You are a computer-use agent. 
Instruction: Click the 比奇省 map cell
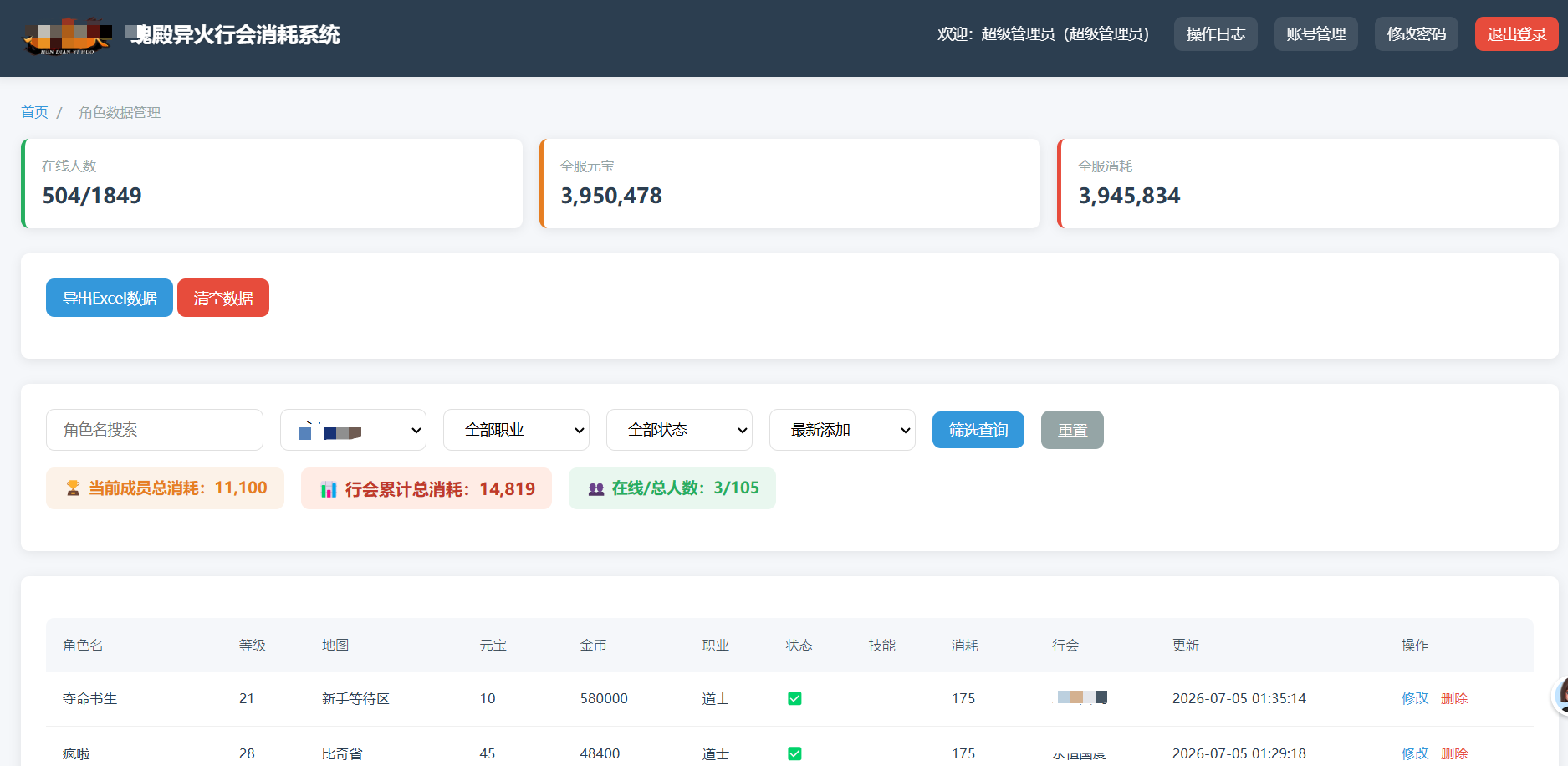pos(342,753)
